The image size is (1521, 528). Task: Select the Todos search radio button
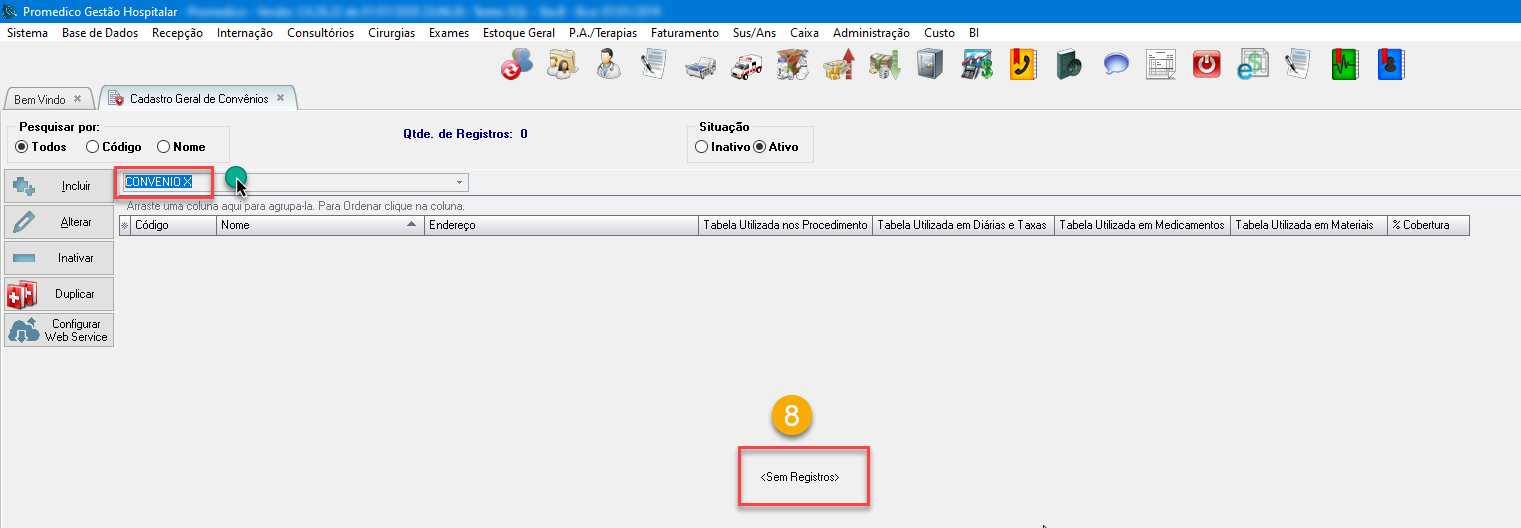pos(22,147)
